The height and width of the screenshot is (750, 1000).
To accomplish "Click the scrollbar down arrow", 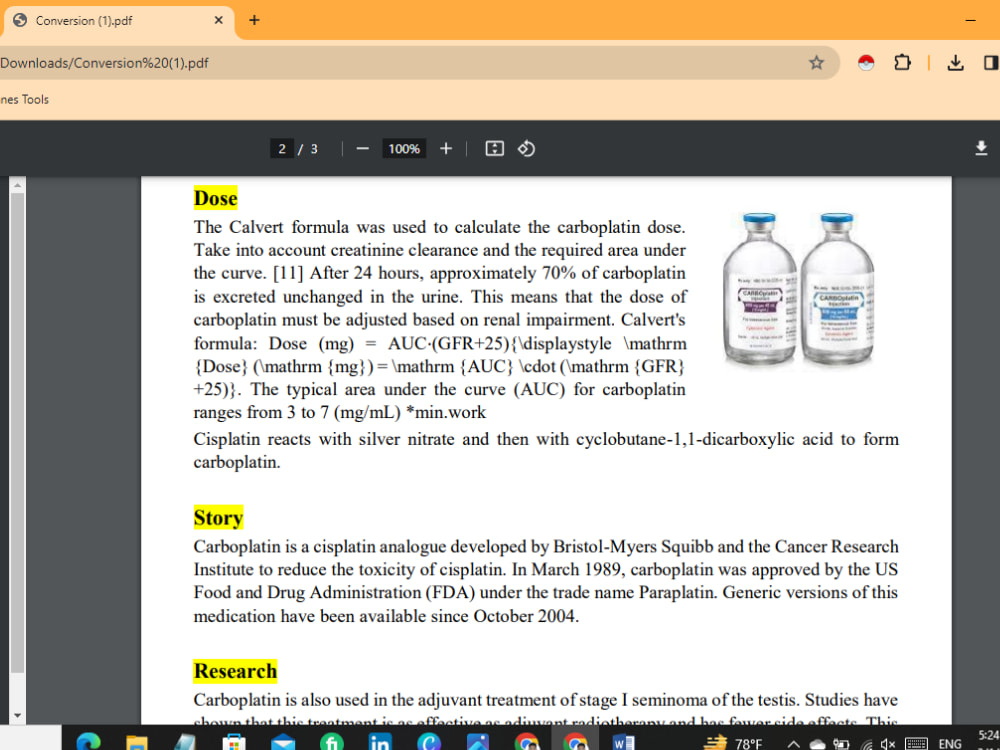I will point(17,716).
